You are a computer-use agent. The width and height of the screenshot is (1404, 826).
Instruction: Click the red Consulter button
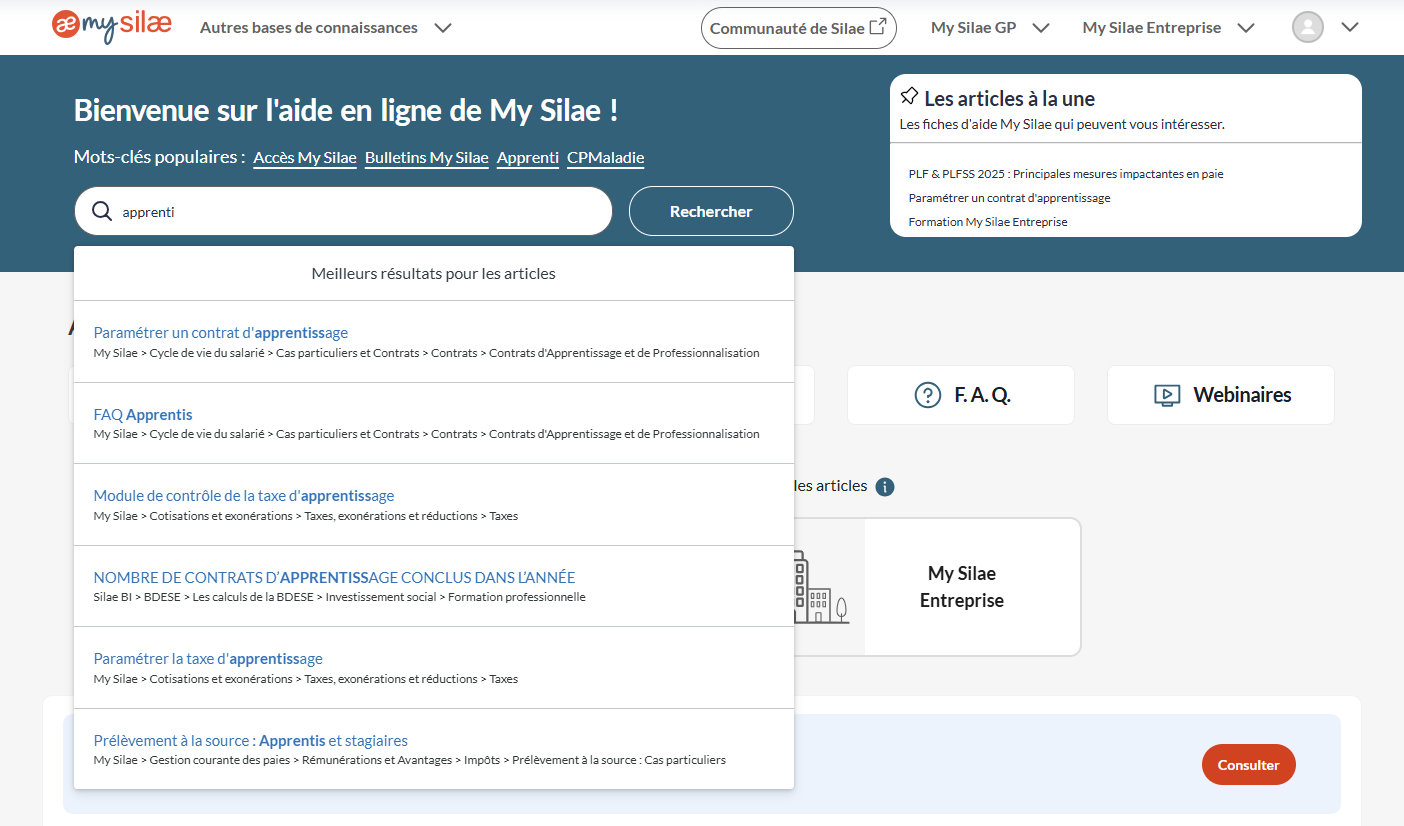[1248, 765]
